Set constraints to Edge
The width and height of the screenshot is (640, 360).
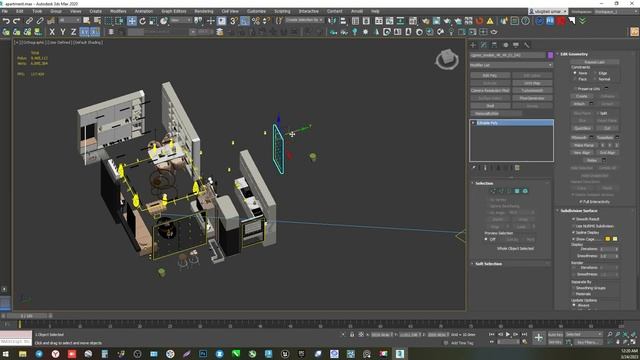coord(599,73)
